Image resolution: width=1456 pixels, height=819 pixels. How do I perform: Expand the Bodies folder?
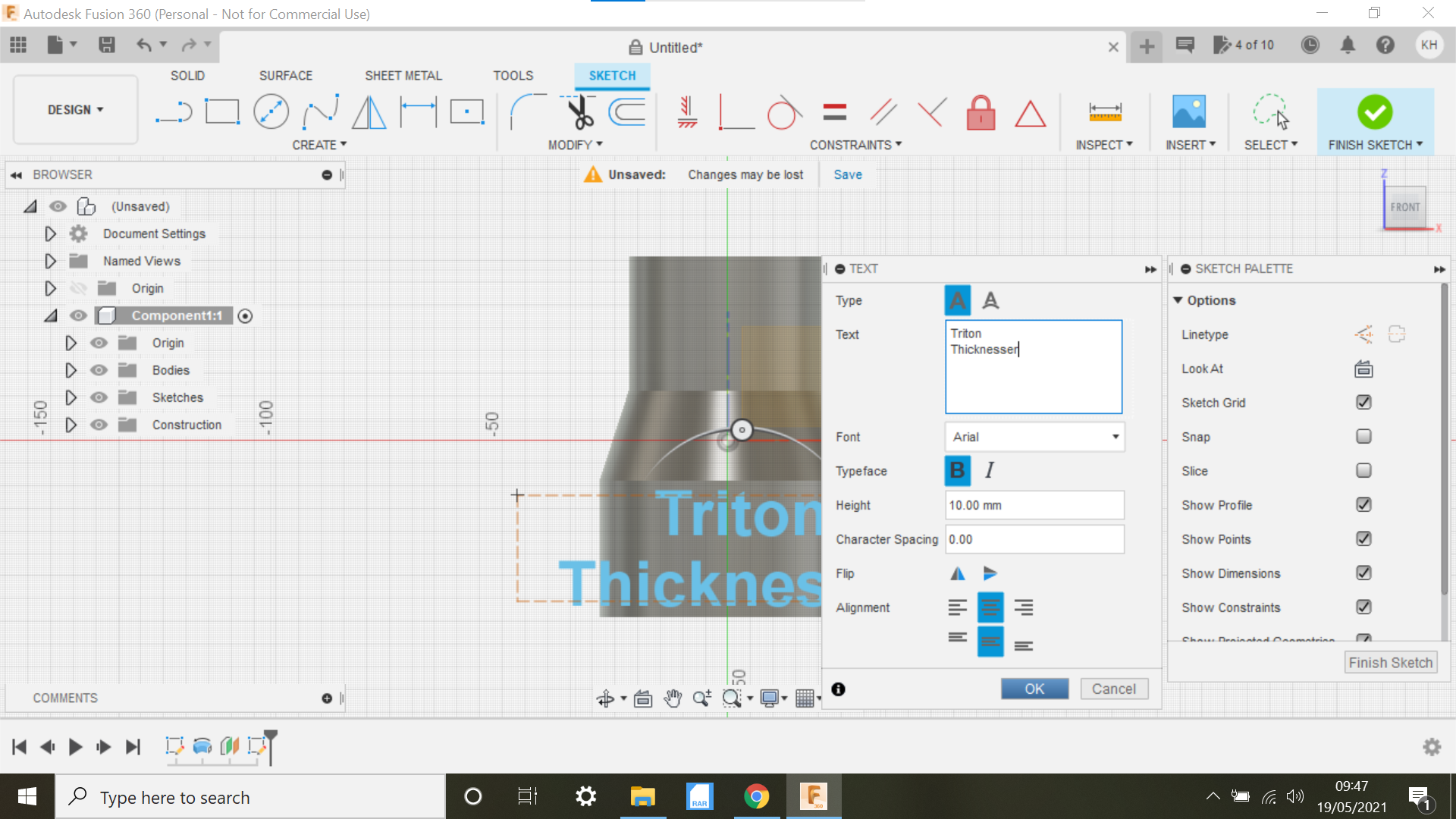pyautogui.click(x=71, y=370)
